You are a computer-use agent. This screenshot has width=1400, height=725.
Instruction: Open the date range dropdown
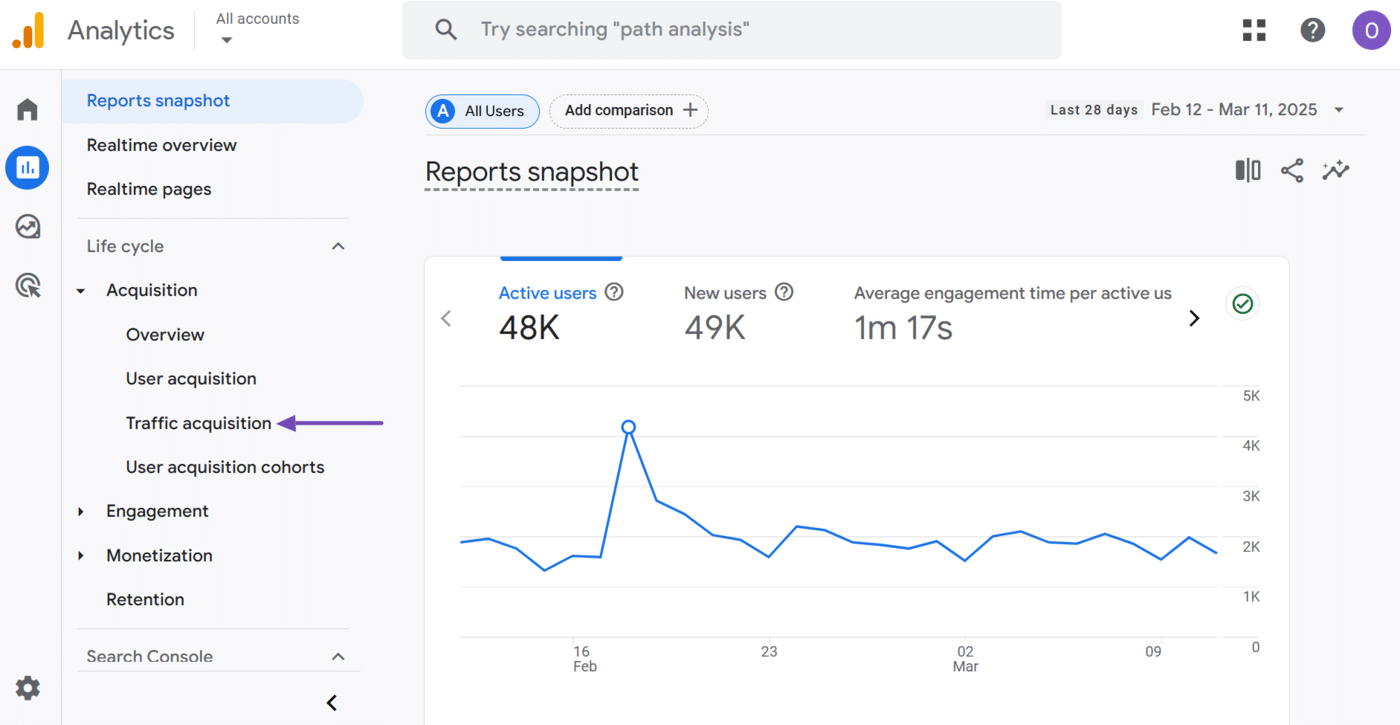pos(1339,110)
